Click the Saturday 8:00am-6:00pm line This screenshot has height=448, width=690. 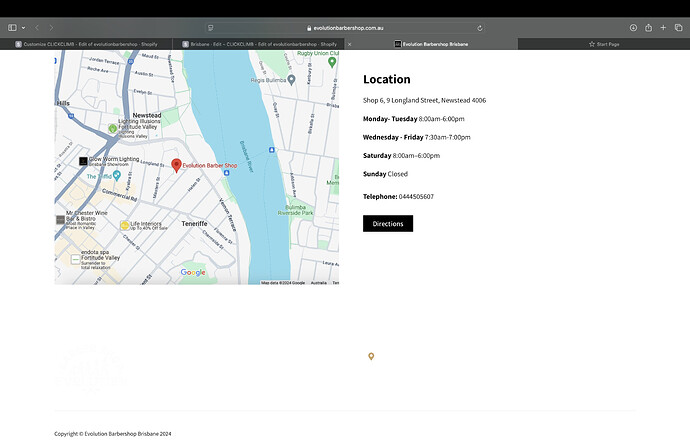coord(401,156)
